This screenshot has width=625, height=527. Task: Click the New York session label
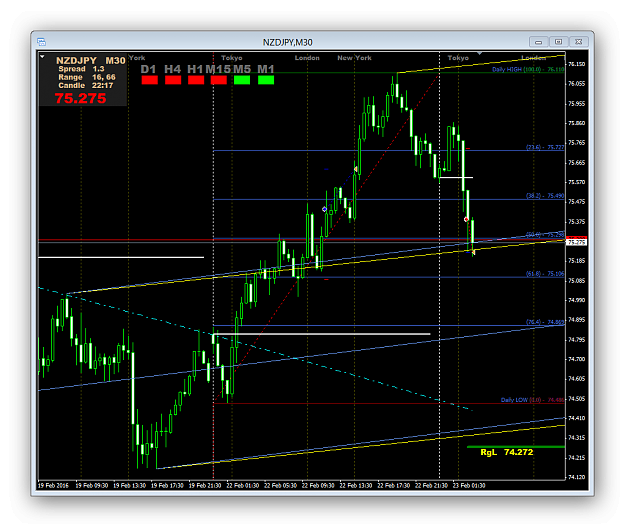coord(354,58)
